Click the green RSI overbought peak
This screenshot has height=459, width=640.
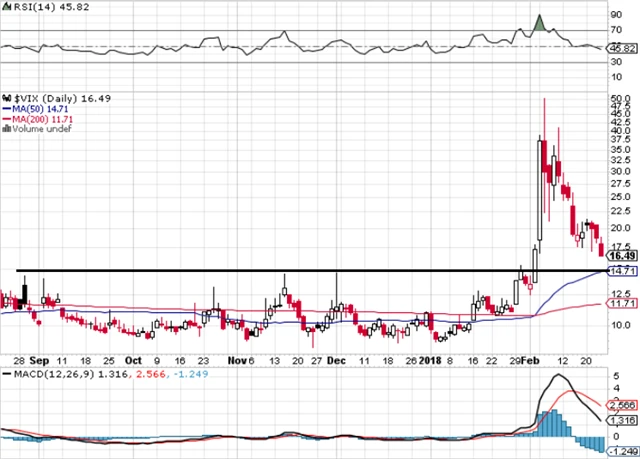pyautogui.click(x=539, y=23)
